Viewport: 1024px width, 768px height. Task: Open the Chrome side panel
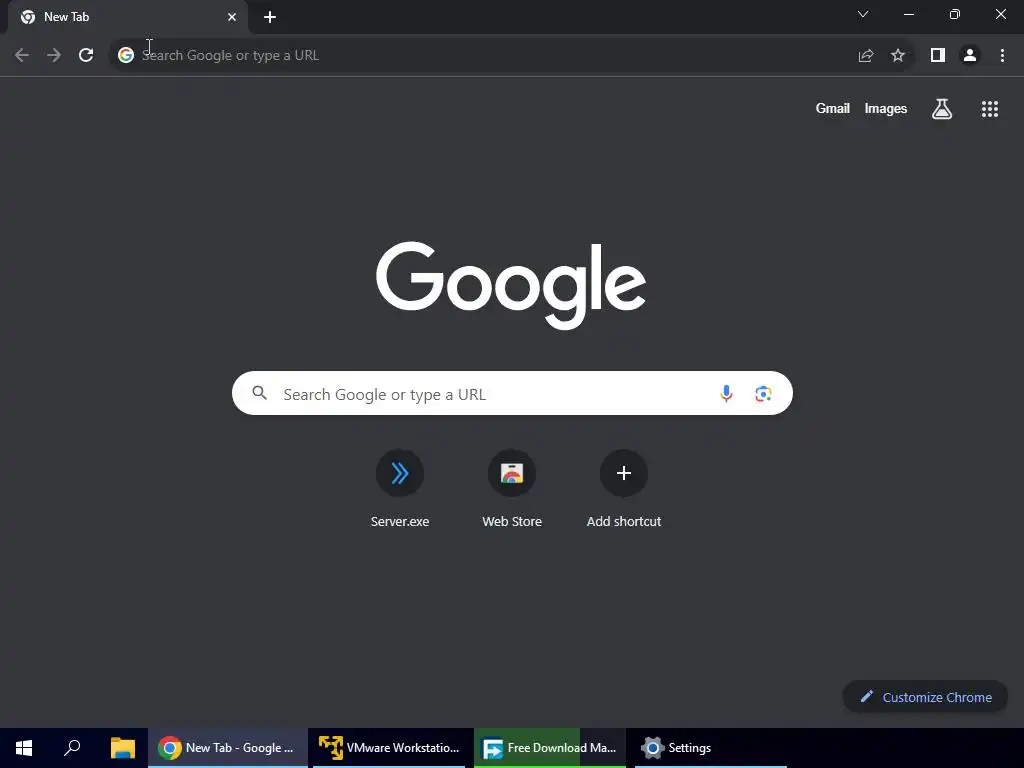(938, 56)
